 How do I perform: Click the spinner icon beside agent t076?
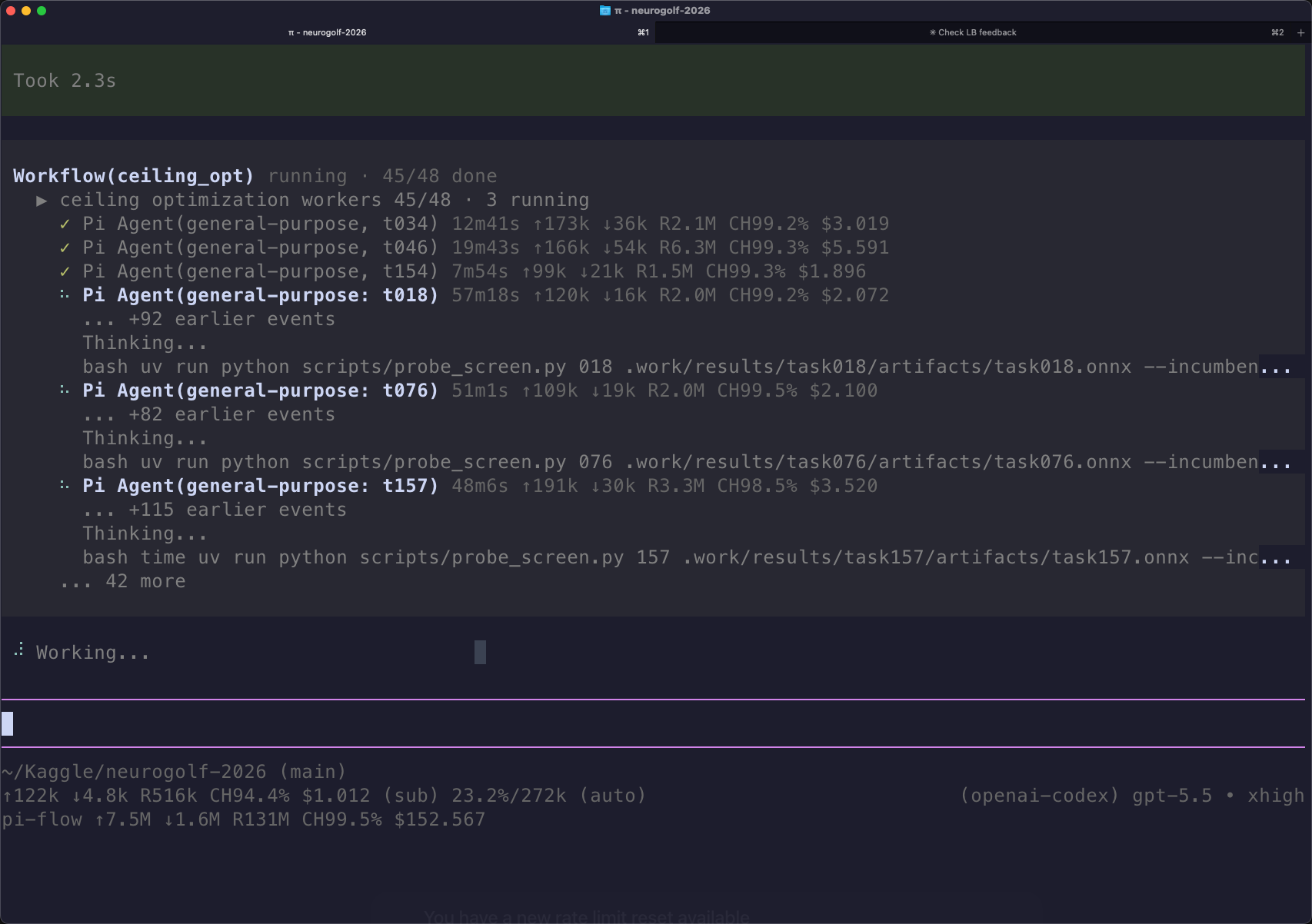[x=65, y=391]
